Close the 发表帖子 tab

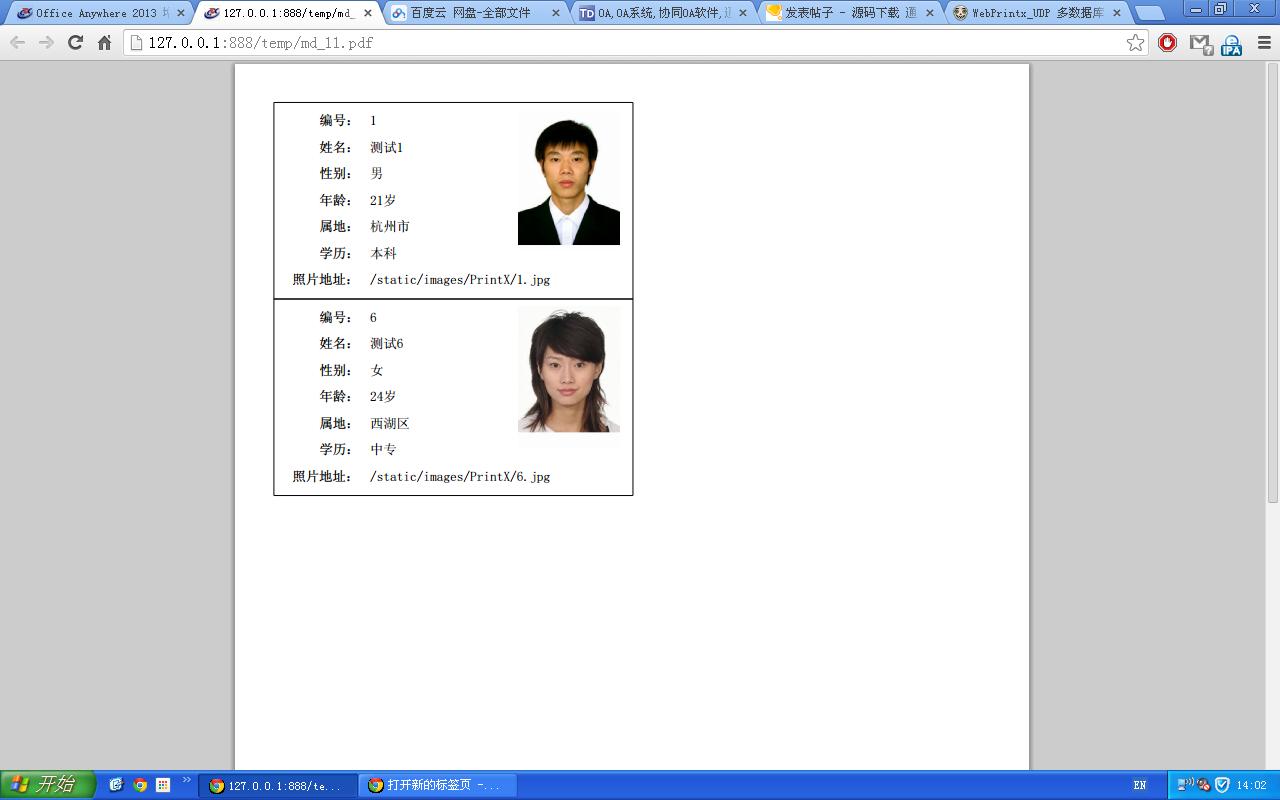click(930, 13)
